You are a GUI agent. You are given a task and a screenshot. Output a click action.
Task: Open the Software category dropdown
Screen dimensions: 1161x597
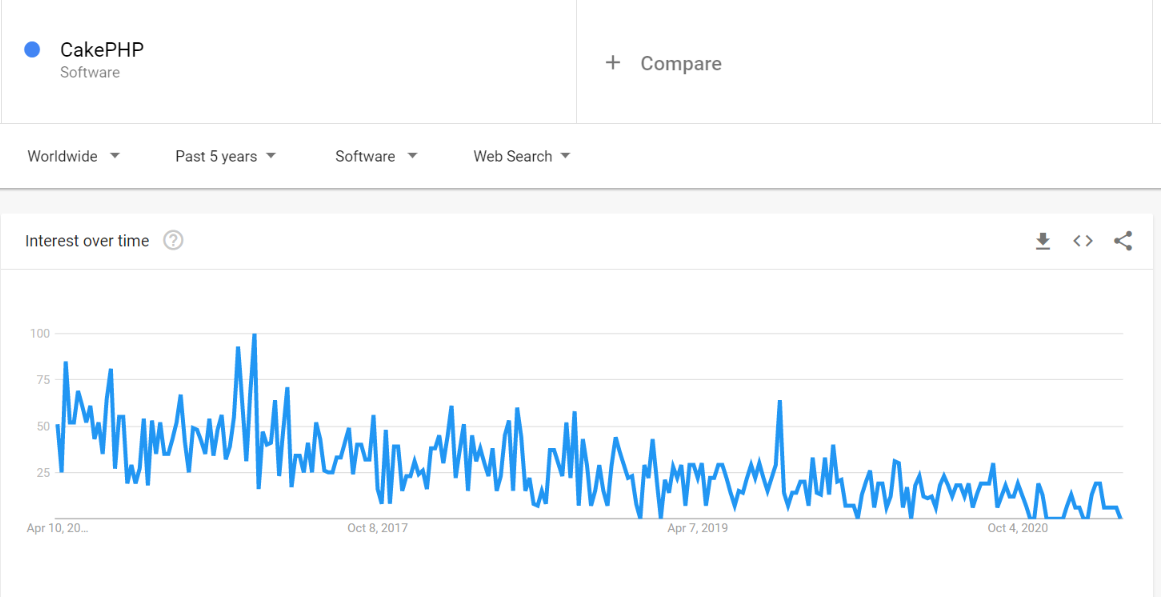pyautogui.click(x=366, y=156)
